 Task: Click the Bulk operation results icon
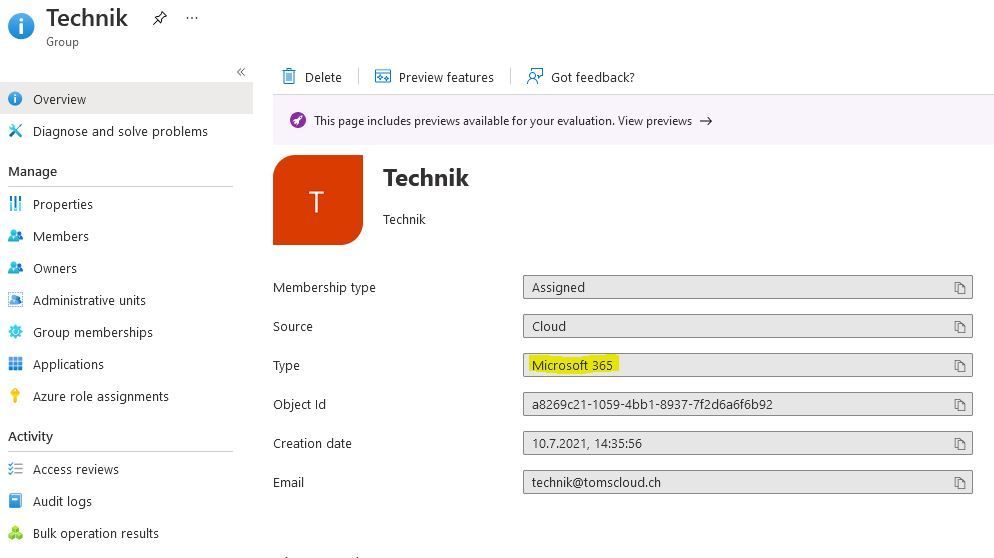pyautogui.click(x=15, y=533)
